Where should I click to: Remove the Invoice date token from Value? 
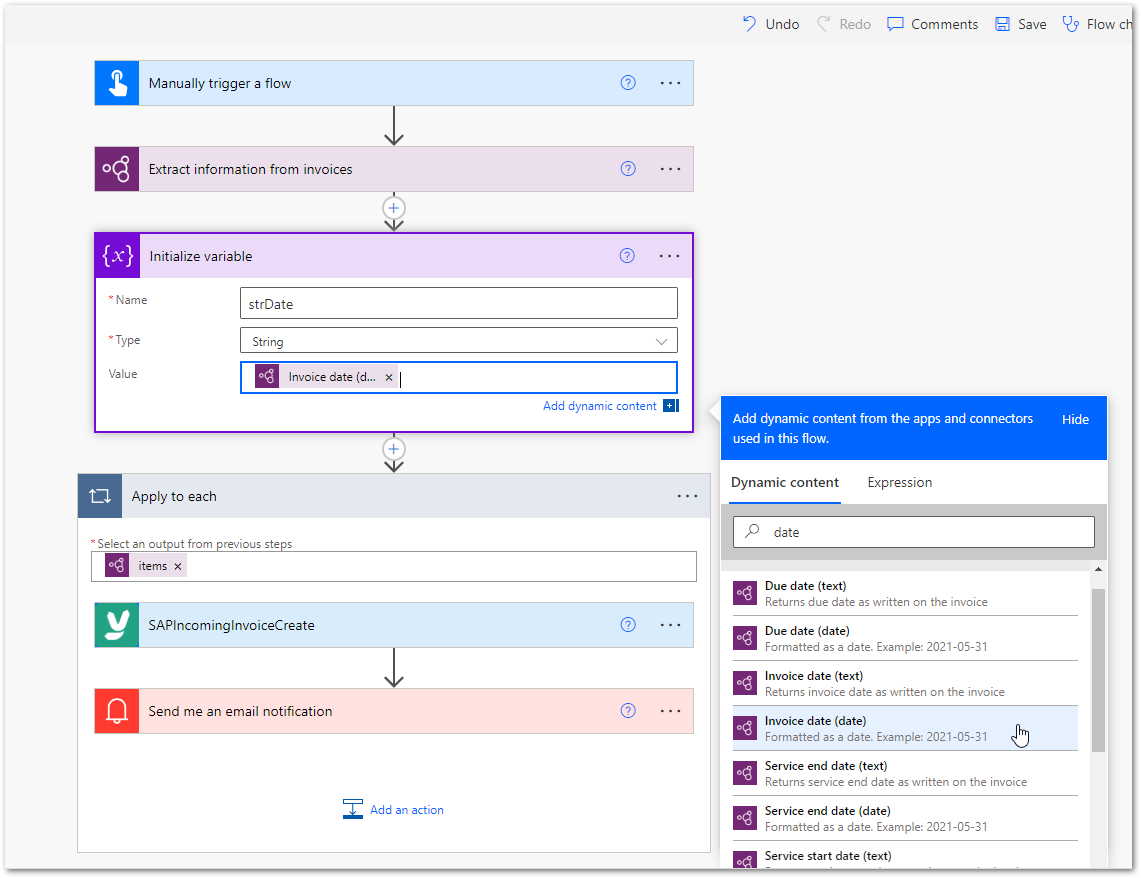(x=389, y=378)
